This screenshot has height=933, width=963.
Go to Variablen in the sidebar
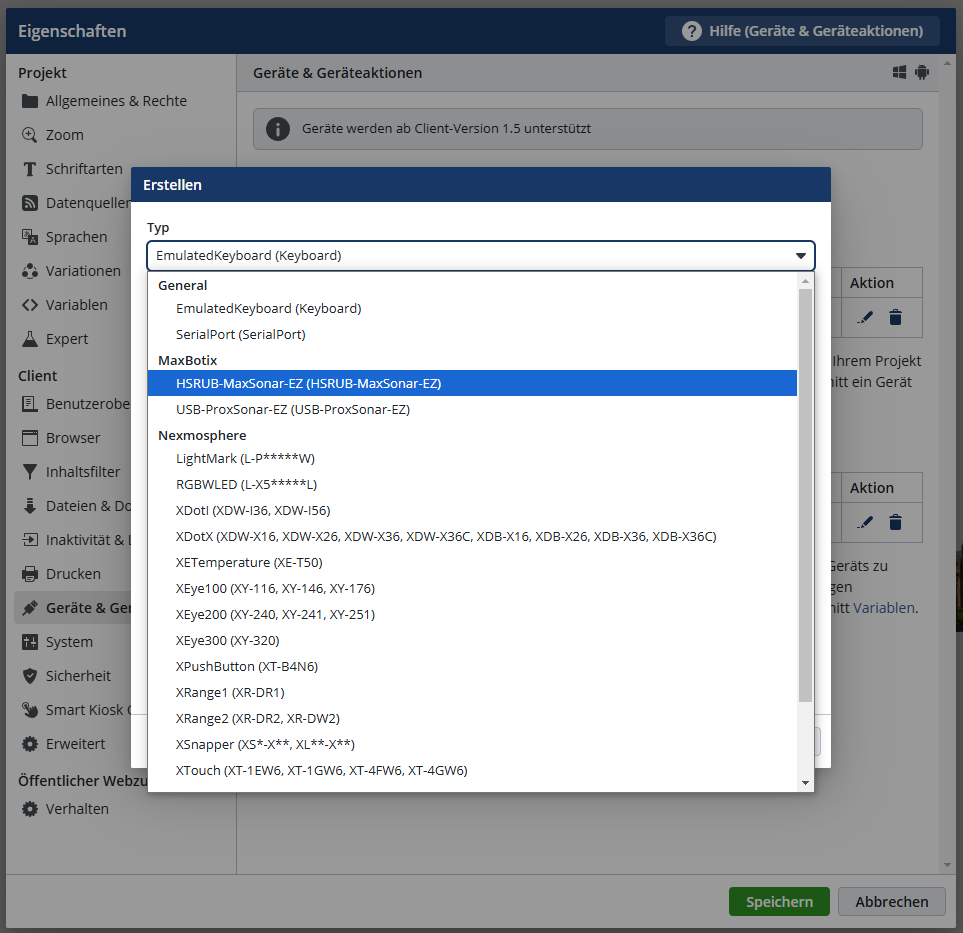click(76, 305)
